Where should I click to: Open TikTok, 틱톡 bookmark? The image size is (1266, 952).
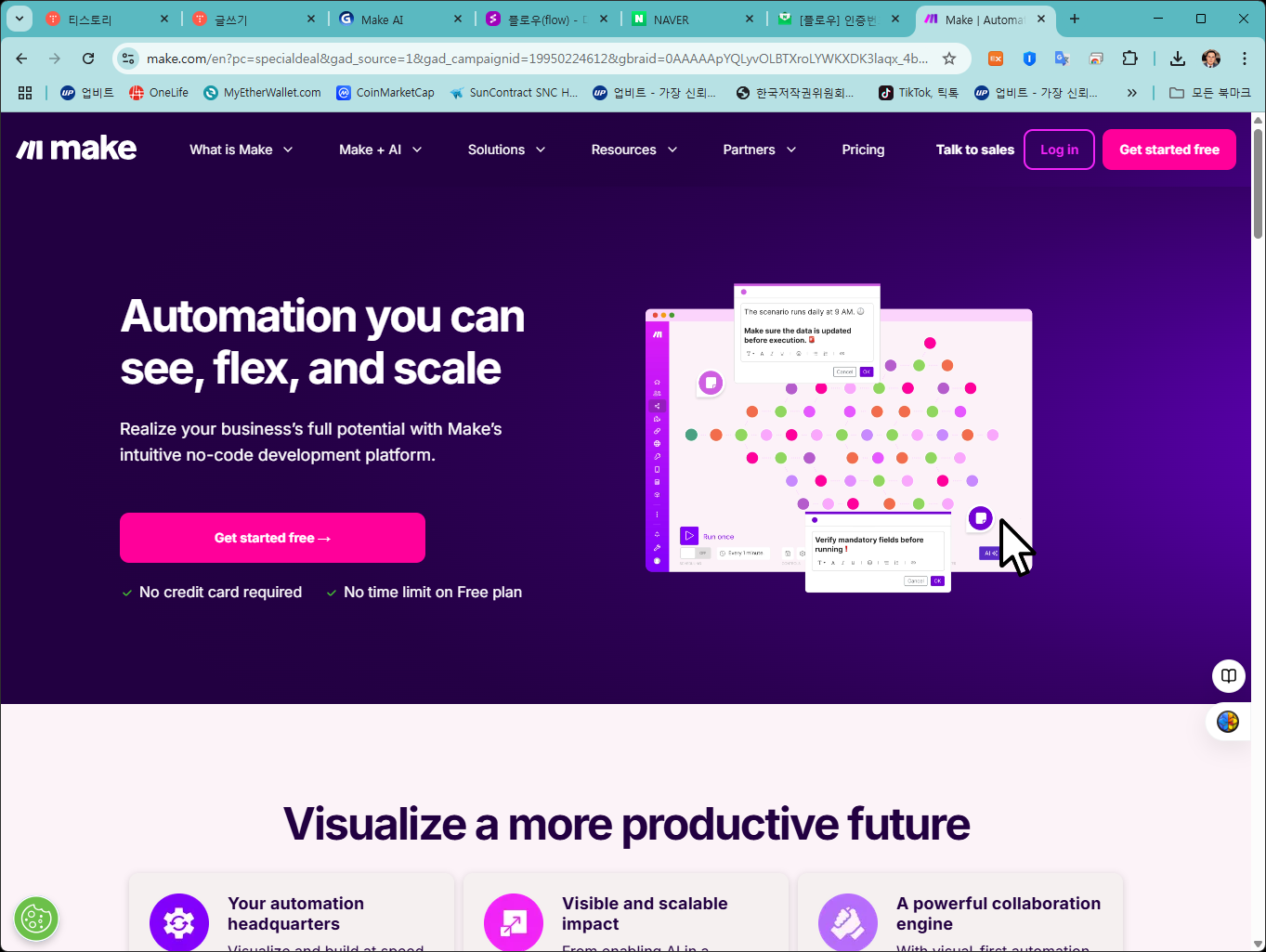pos(919,93)
